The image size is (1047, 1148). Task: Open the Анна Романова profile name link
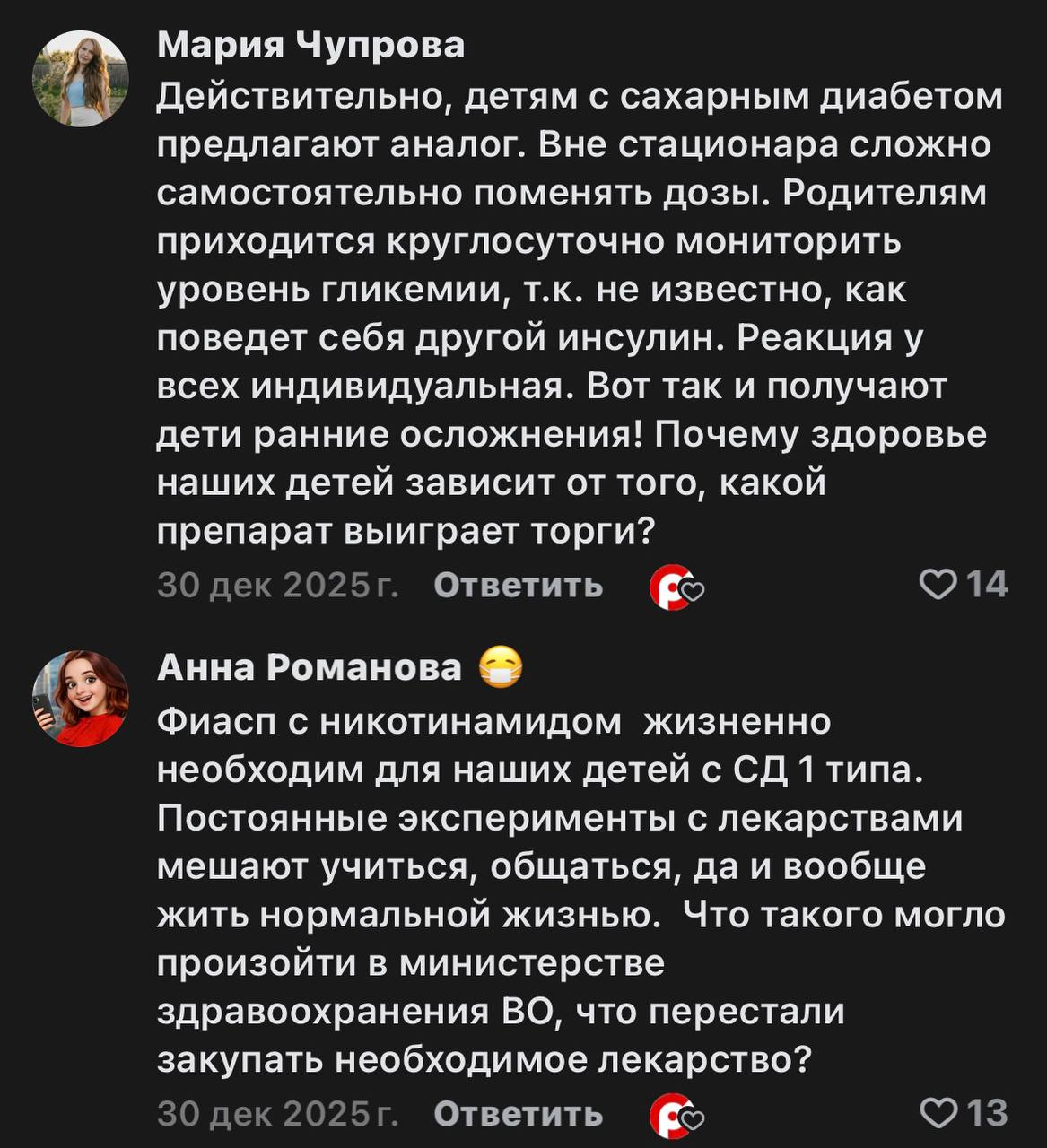[310, 667]
